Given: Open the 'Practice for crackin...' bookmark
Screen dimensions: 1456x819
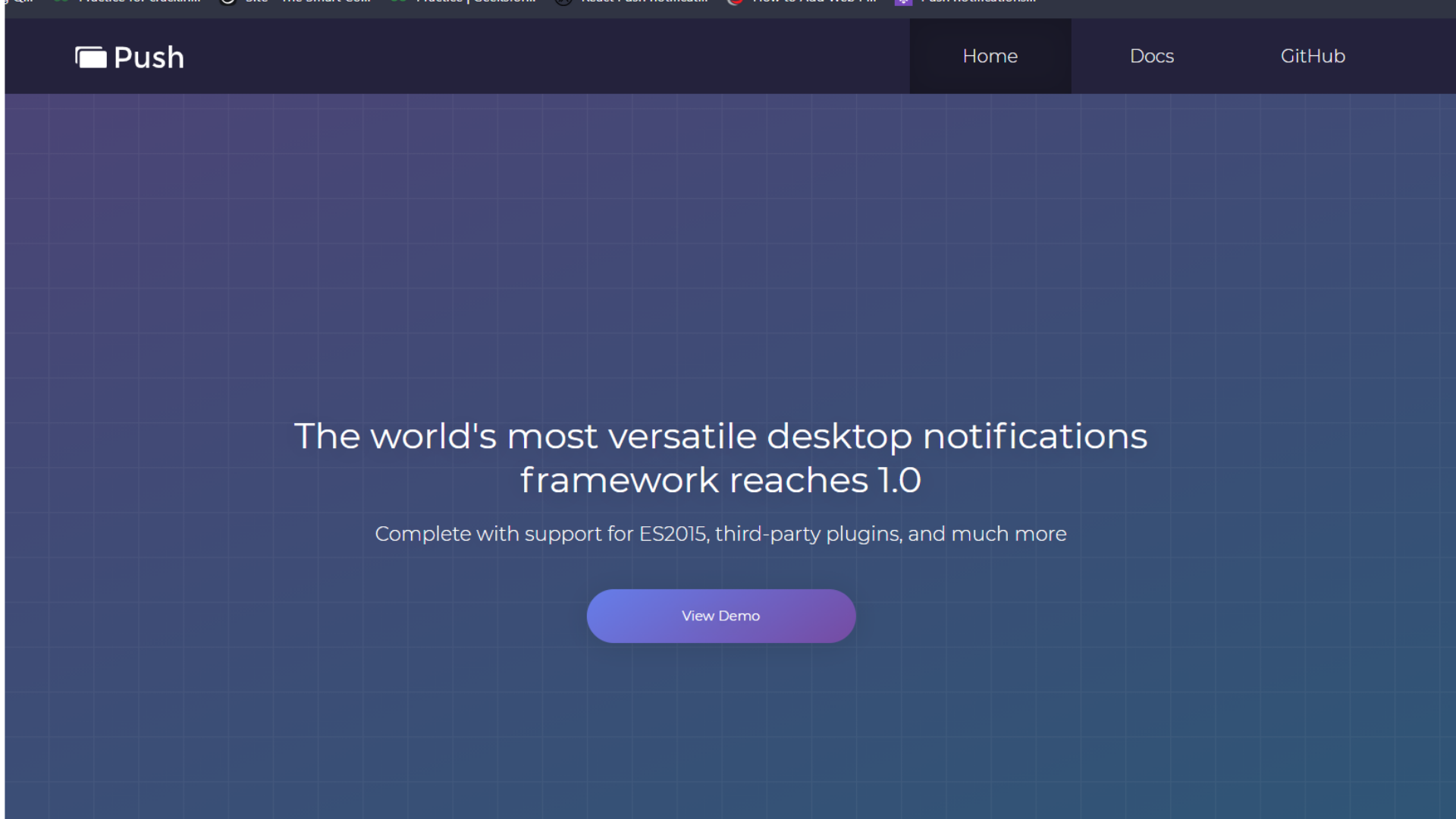Looking at the screenshot, I should click(139, 2).
